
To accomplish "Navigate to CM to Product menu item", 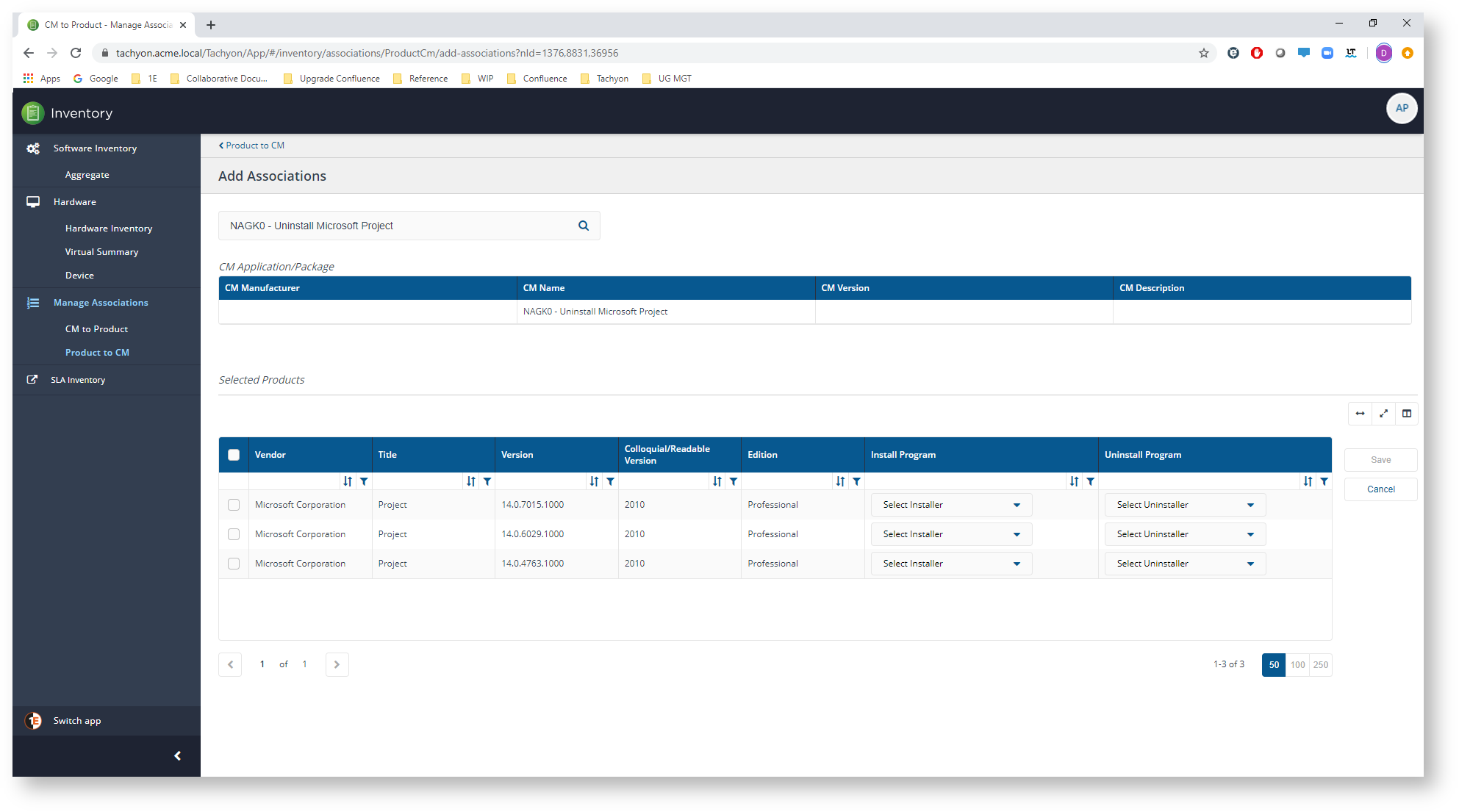I will click(x=96, y=328).
